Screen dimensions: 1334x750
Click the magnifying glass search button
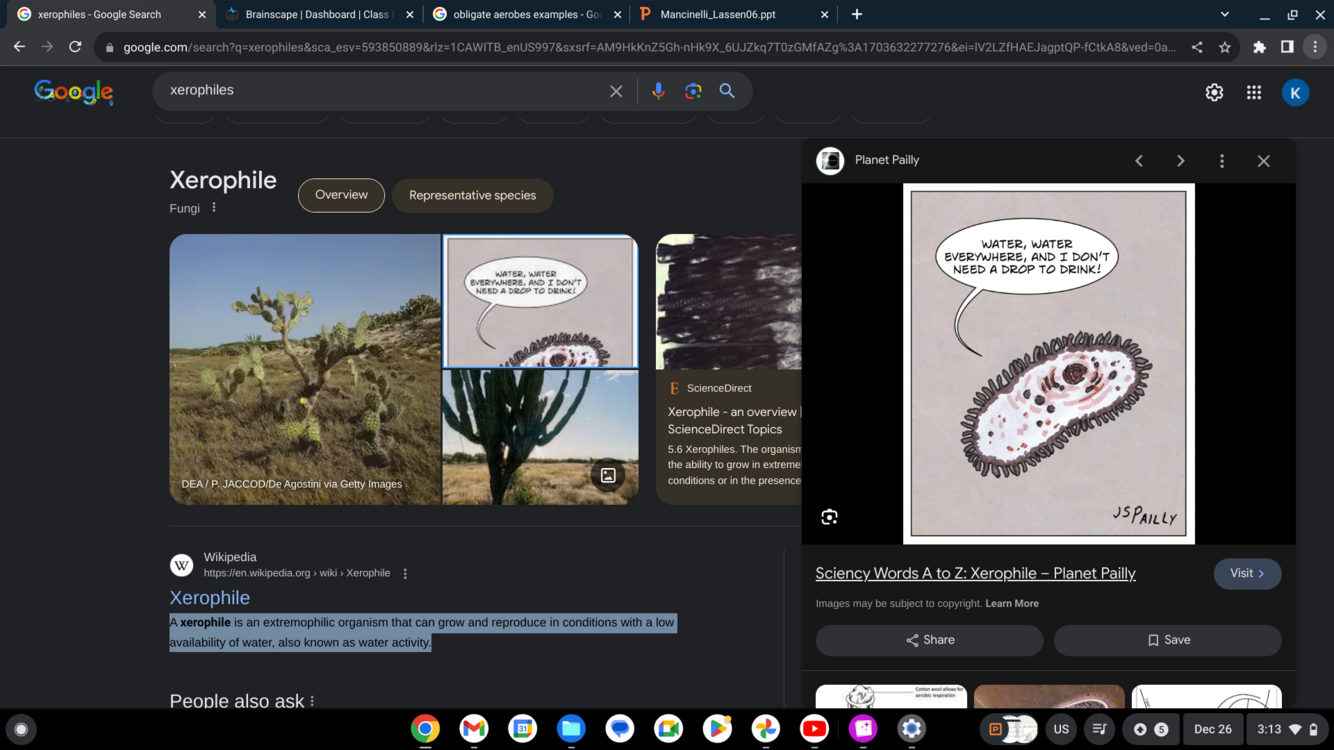727,91
